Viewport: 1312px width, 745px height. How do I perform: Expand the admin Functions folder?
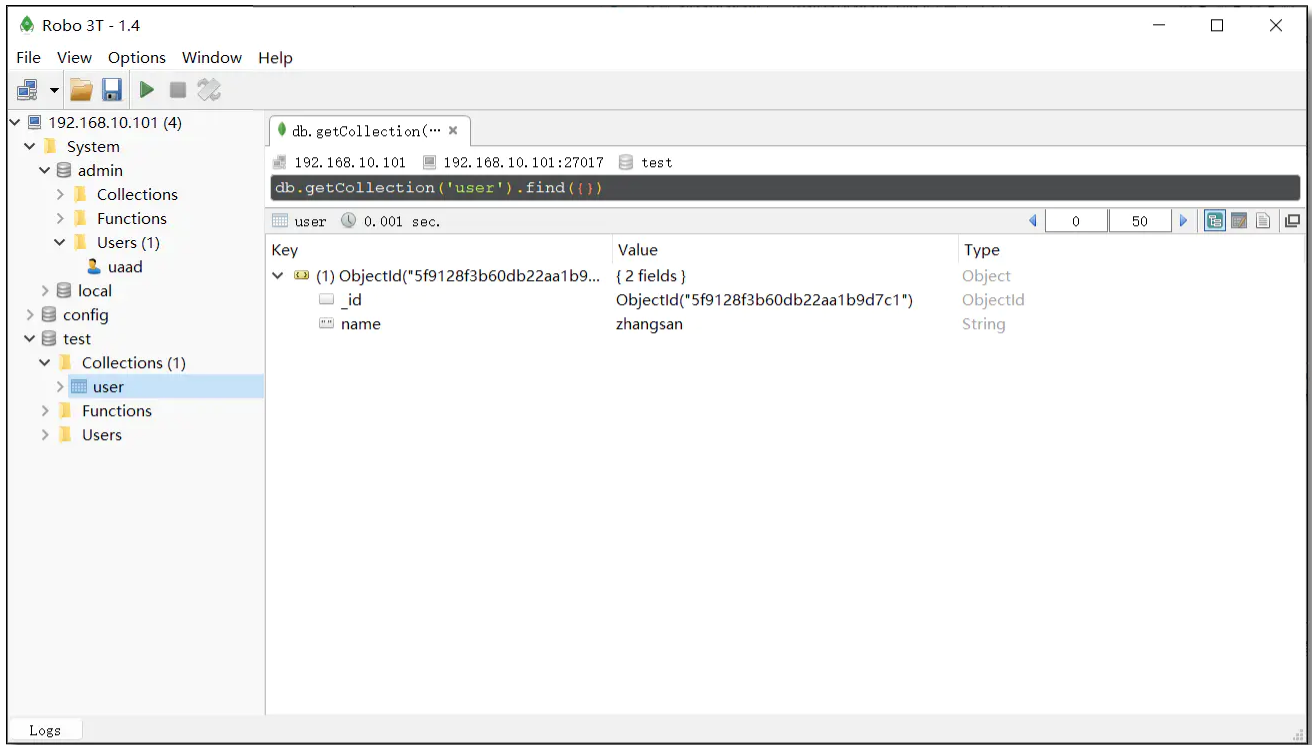pos(60,218)
